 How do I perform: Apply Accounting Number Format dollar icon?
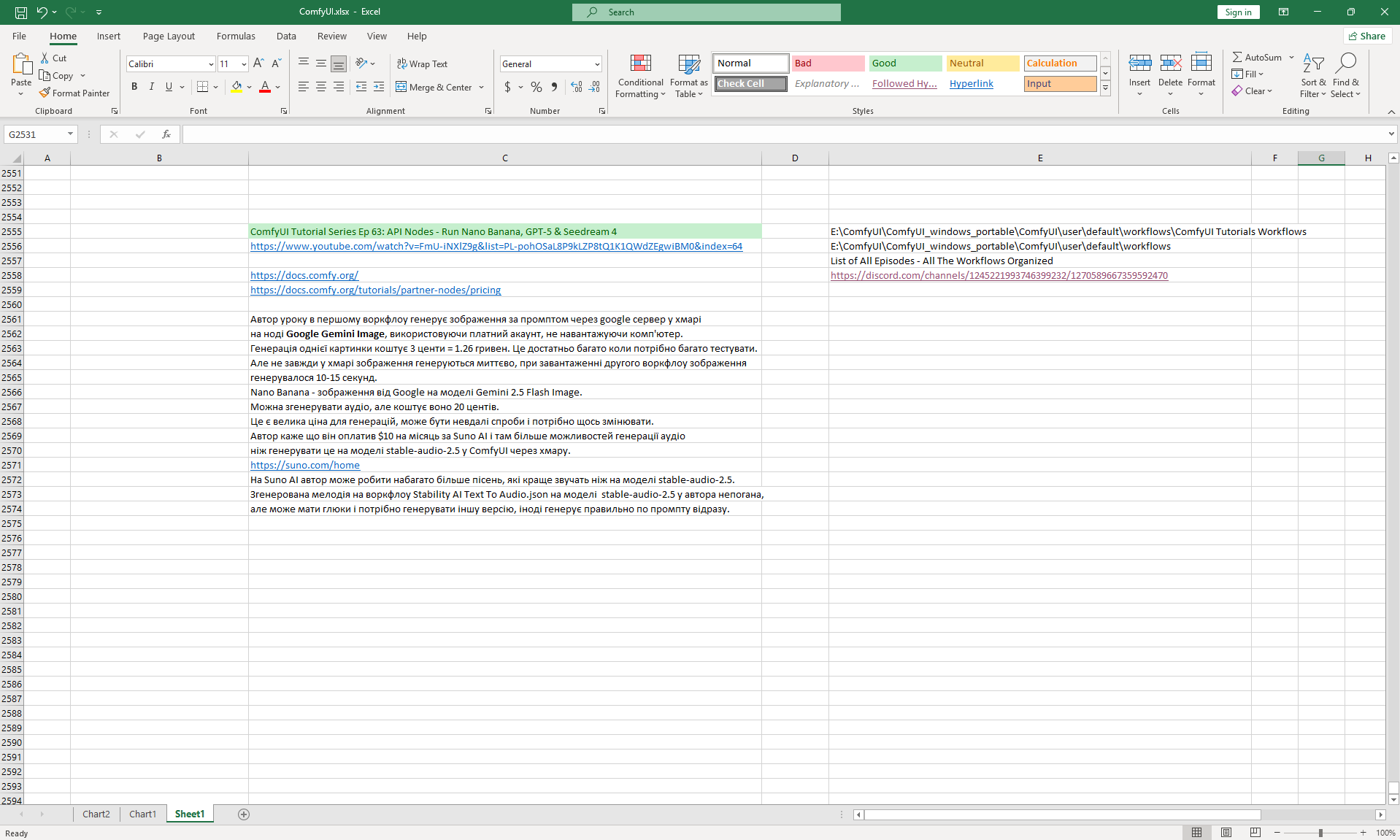click(508, 87)
